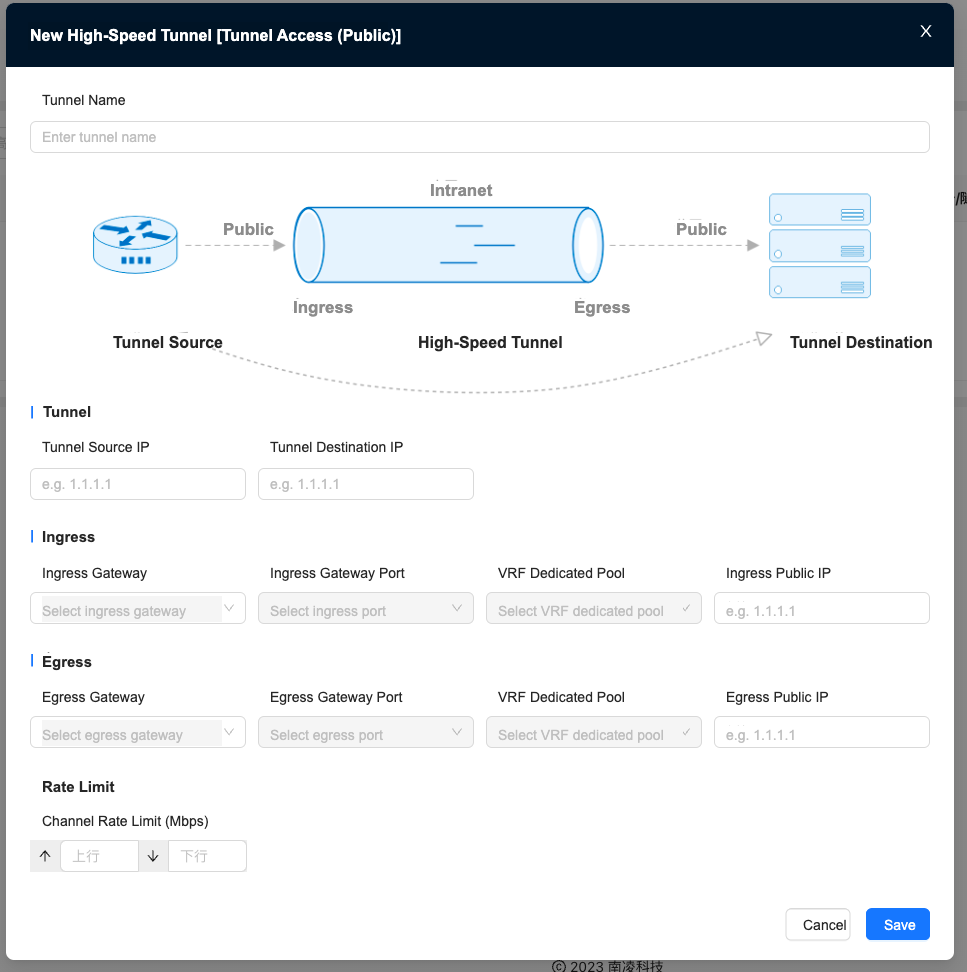The height and width of the screenshot is (972, 967).
Task: Click the "Channel Rate Limit (Mbps)" label
Action: pyautogui.click(x=125, y=821)
